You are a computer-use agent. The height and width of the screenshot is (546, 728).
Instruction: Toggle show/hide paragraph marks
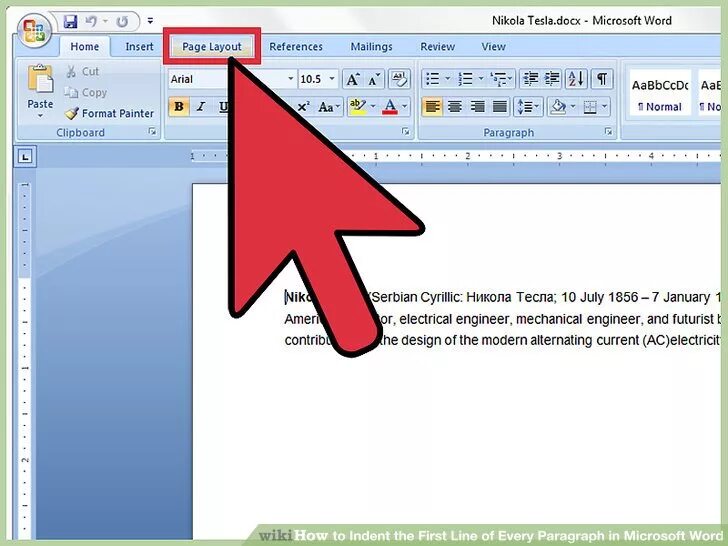(x=602, y=79)
